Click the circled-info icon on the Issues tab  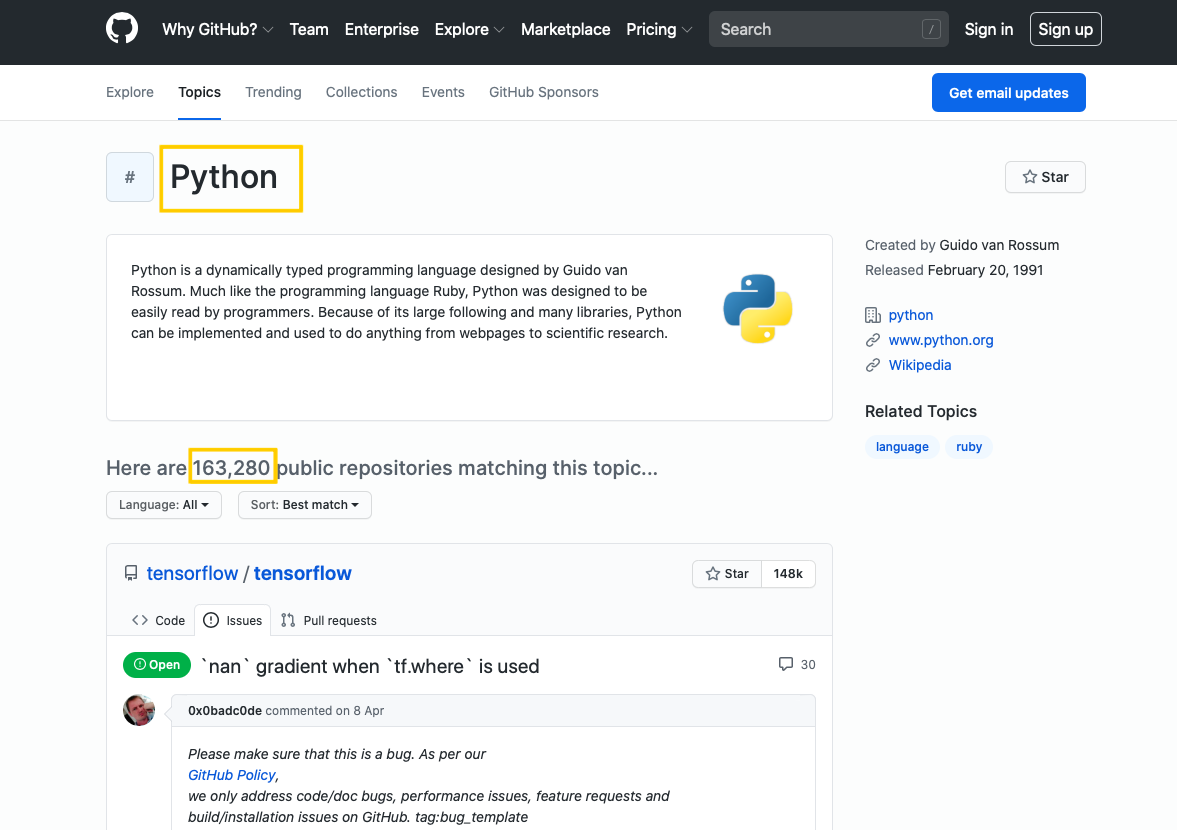(211, 620)
